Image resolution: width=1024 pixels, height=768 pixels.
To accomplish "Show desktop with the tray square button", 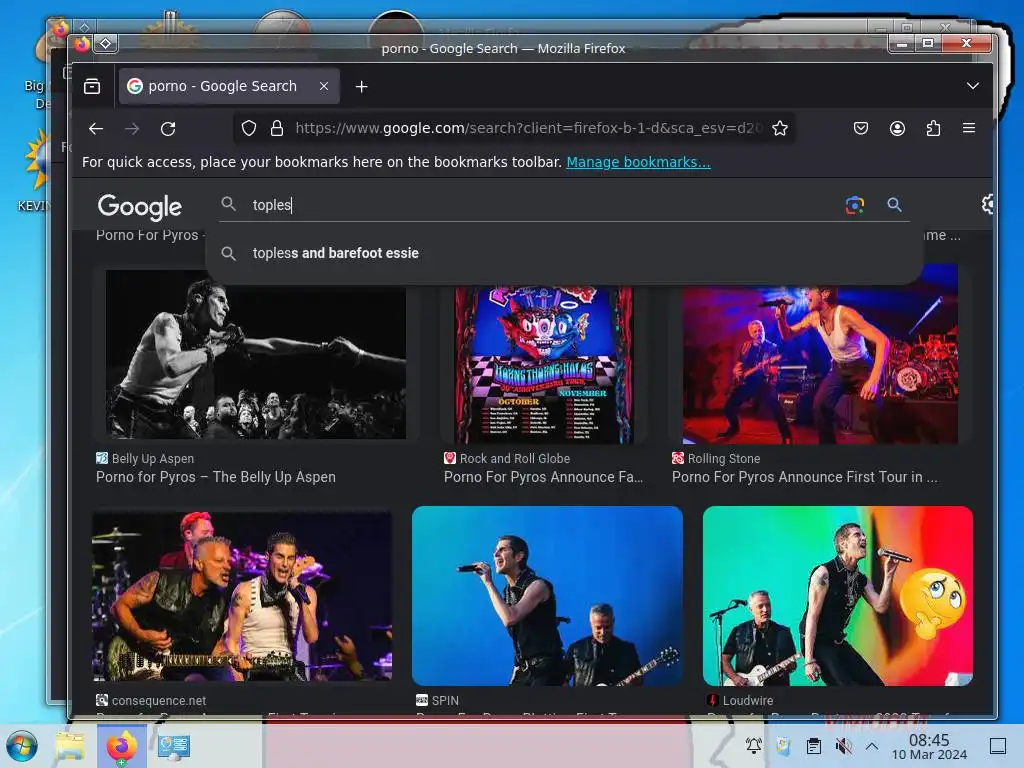I will (998, 745).
